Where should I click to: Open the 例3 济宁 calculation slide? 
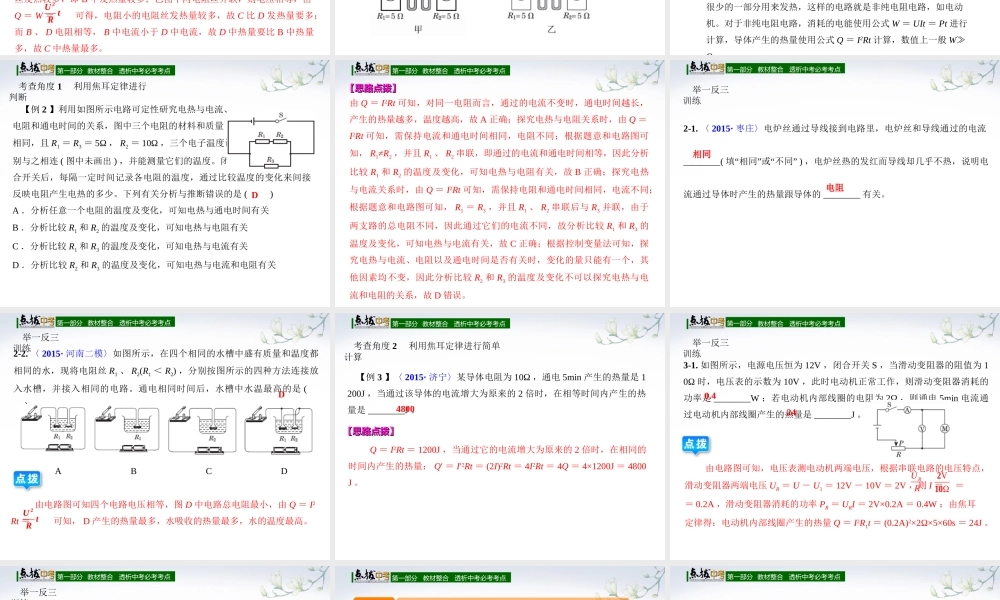(x=500, y=437)
